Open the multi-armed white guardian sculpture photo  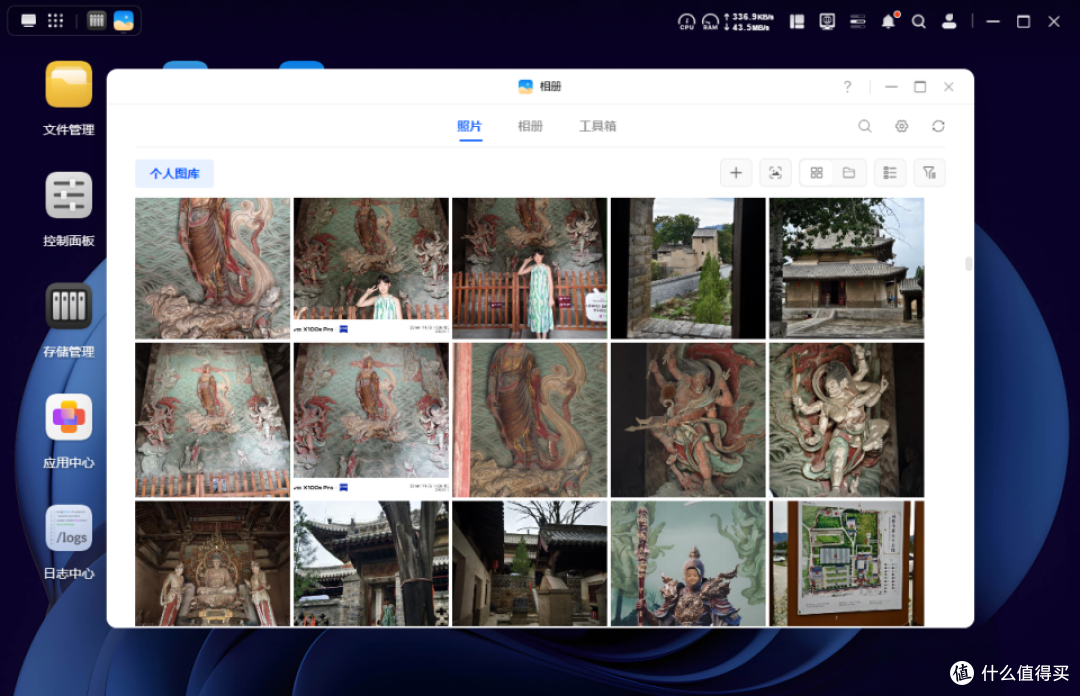847,420
